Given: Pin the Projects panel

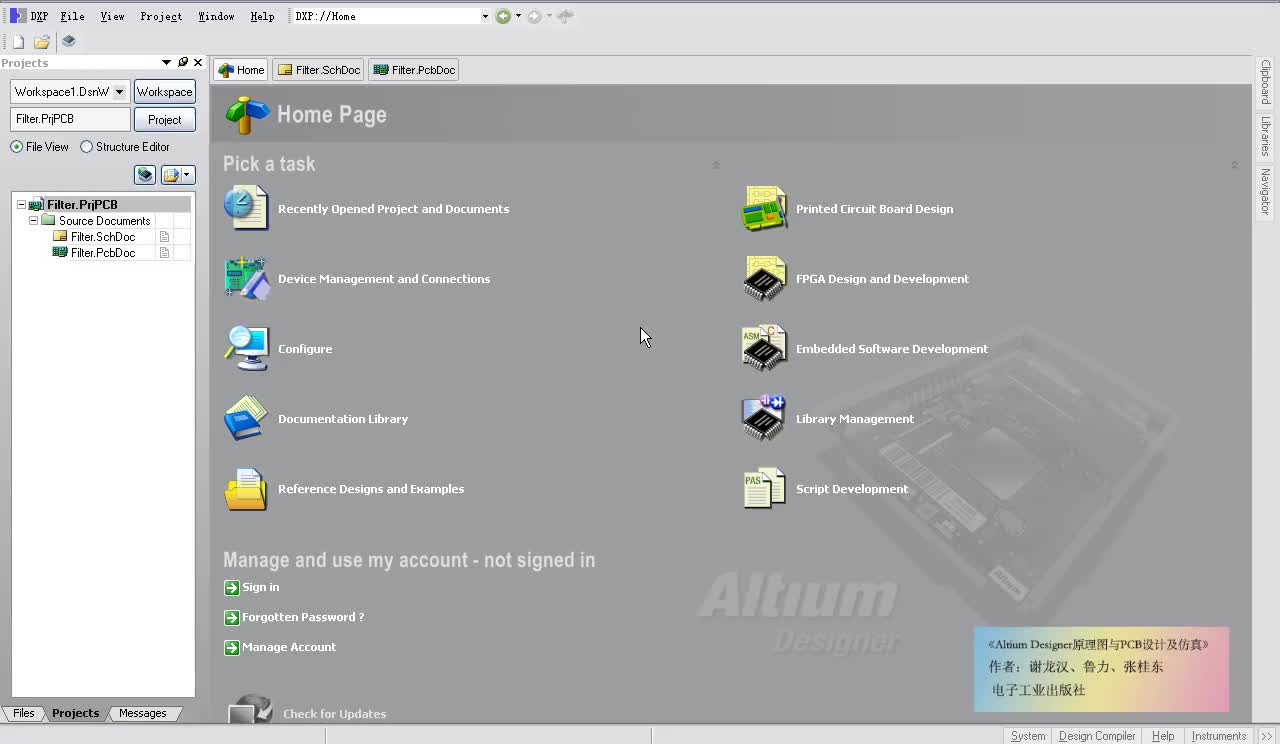Looking at the screenshot, I should [183, 62].
